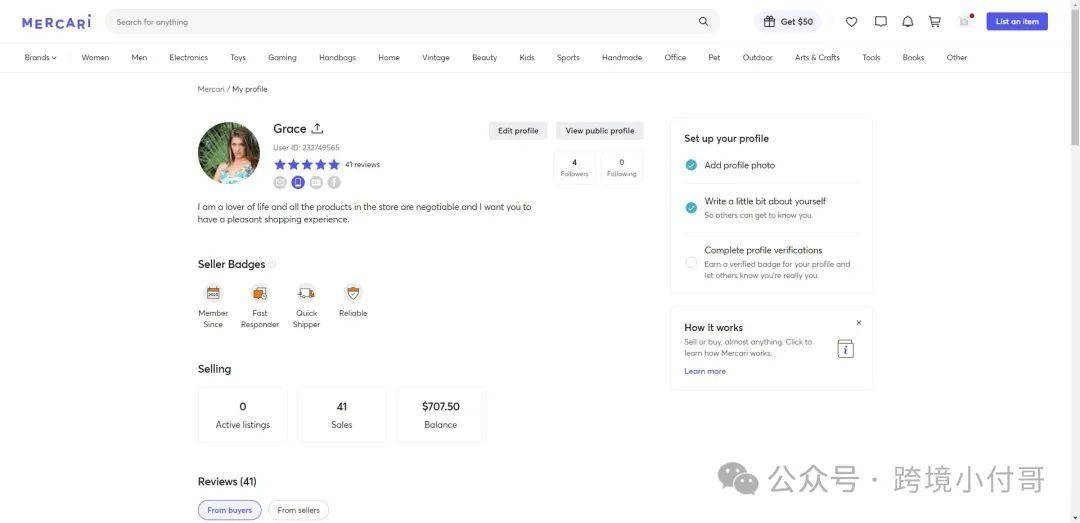Close the How it works card
Viewport: 1080px width, 523px height.
click(x=858, y=322)
